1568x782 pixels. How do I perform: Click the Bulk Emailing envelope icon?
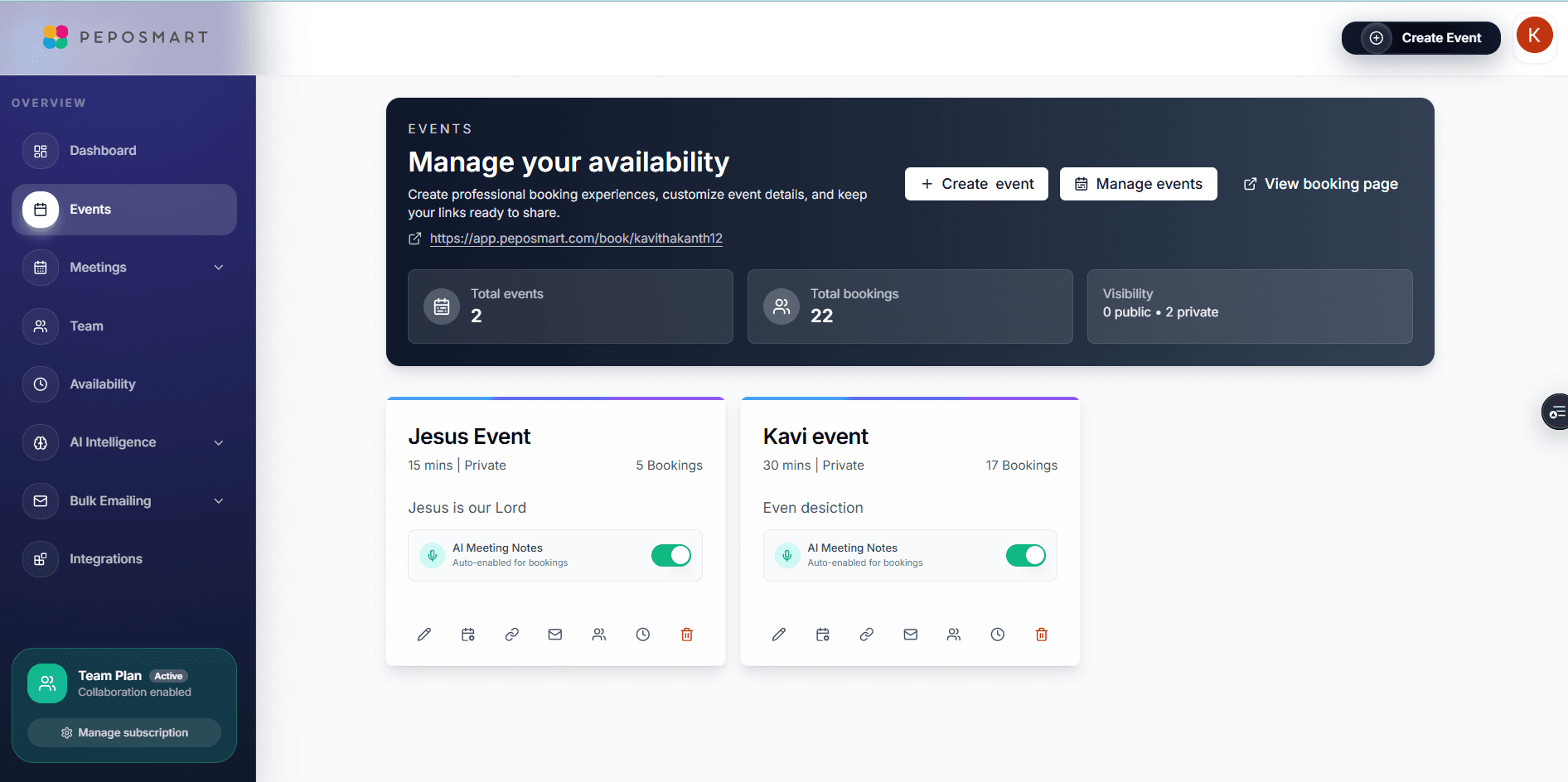(41, 501)
